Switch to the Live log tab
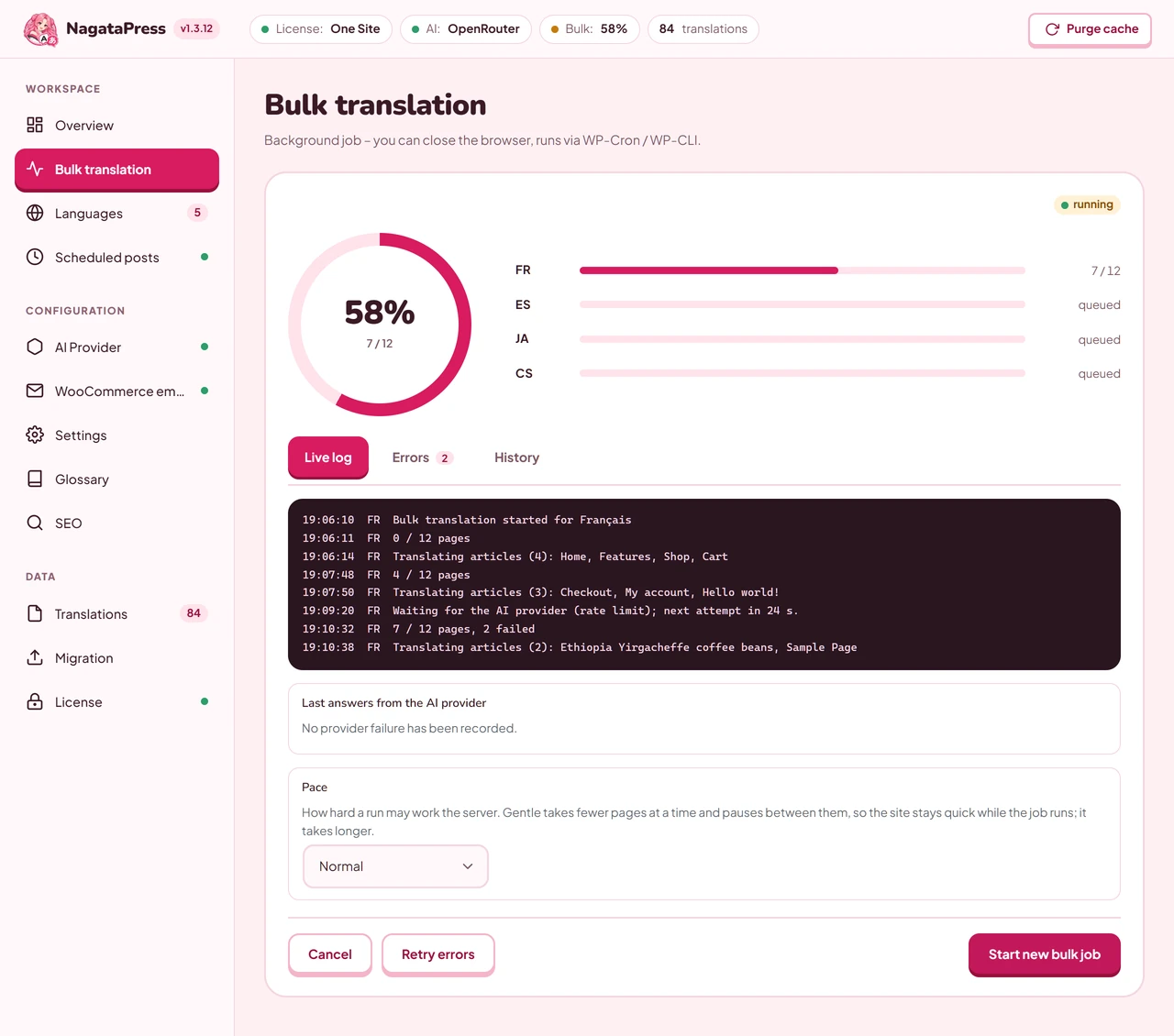This screenshot has height=1036, width=1174. click(328, 457)
